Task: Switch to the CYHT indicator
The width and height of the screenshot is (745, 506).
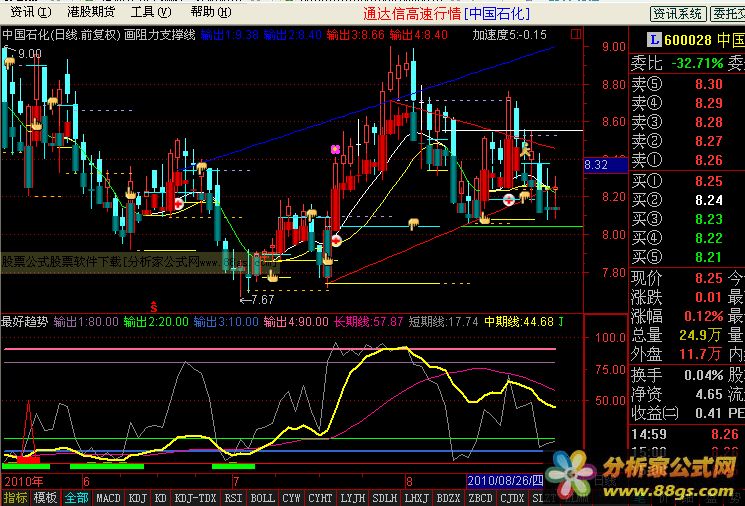Action: click(320, 498)
